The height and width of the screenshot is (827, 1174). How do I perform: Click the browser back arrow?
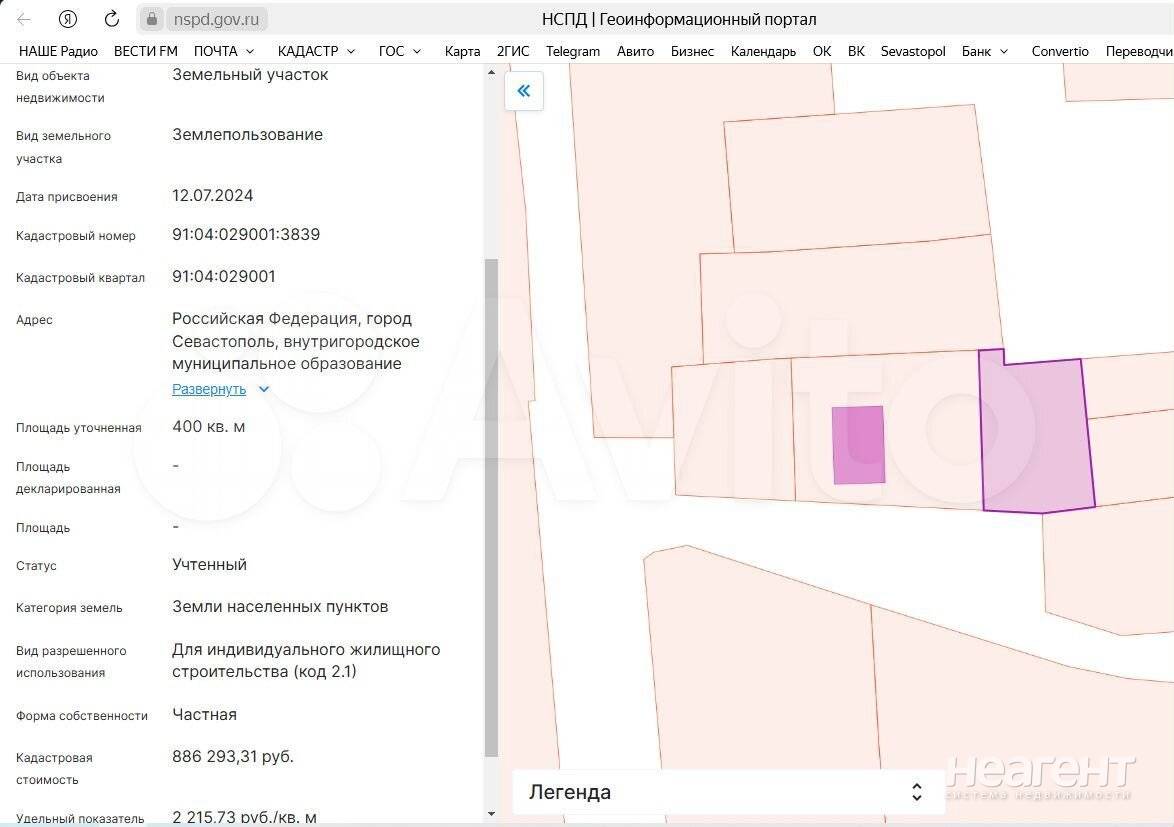coord(24,19)
